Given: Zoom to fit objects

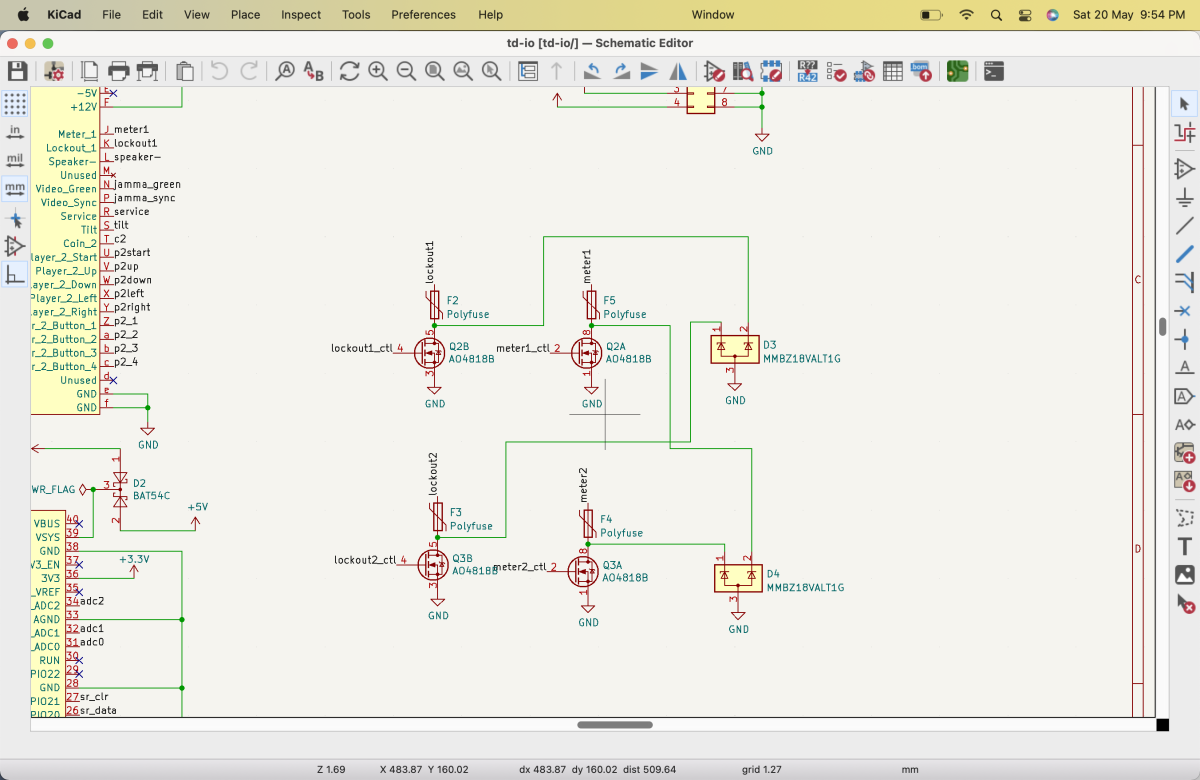Looking at the screenshot, I should pyautogui.click(x=463, y=71).
